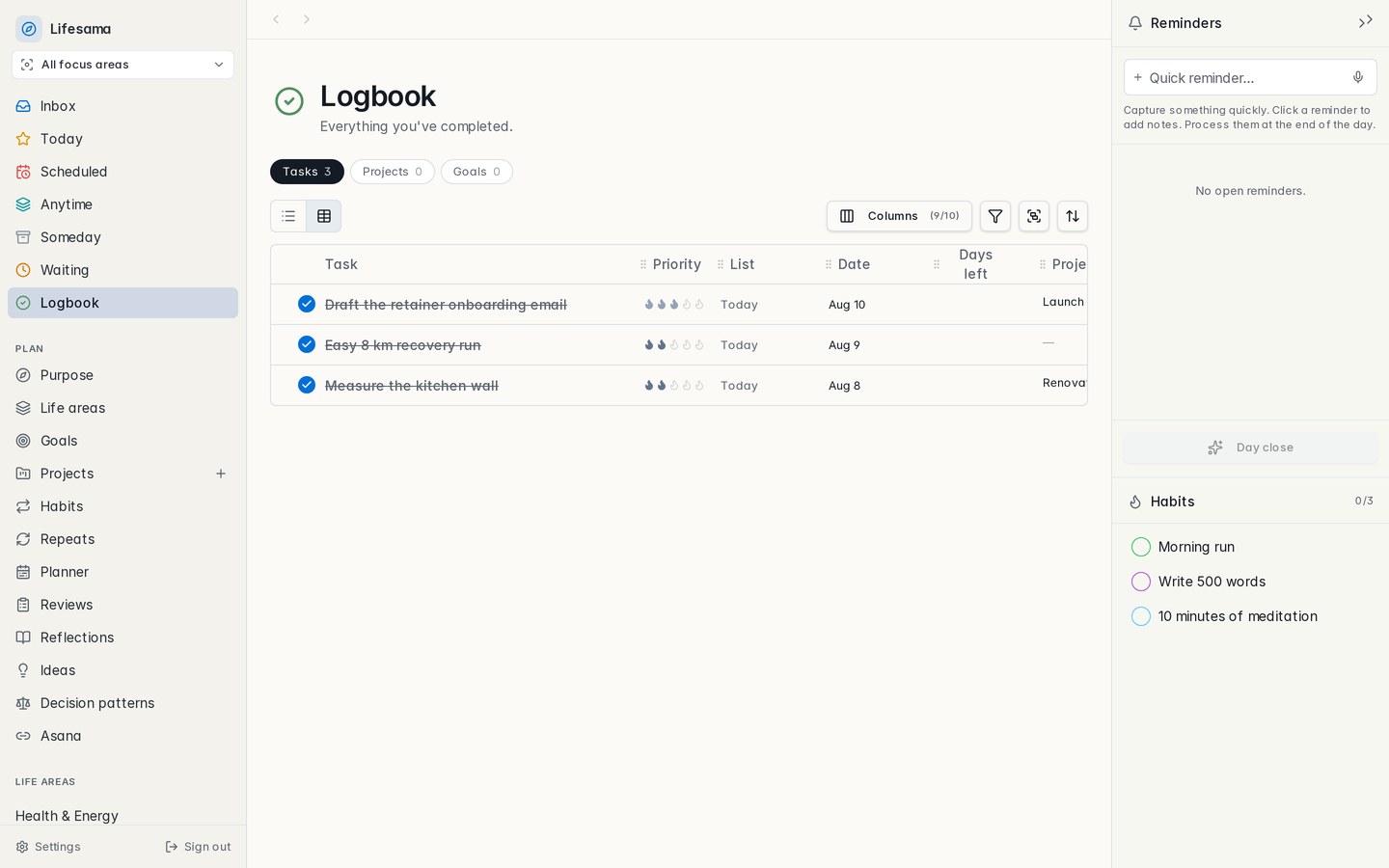Click the microphone in Quick reminder
The image size is (1389, 868).
click(x=1357, y=77)
